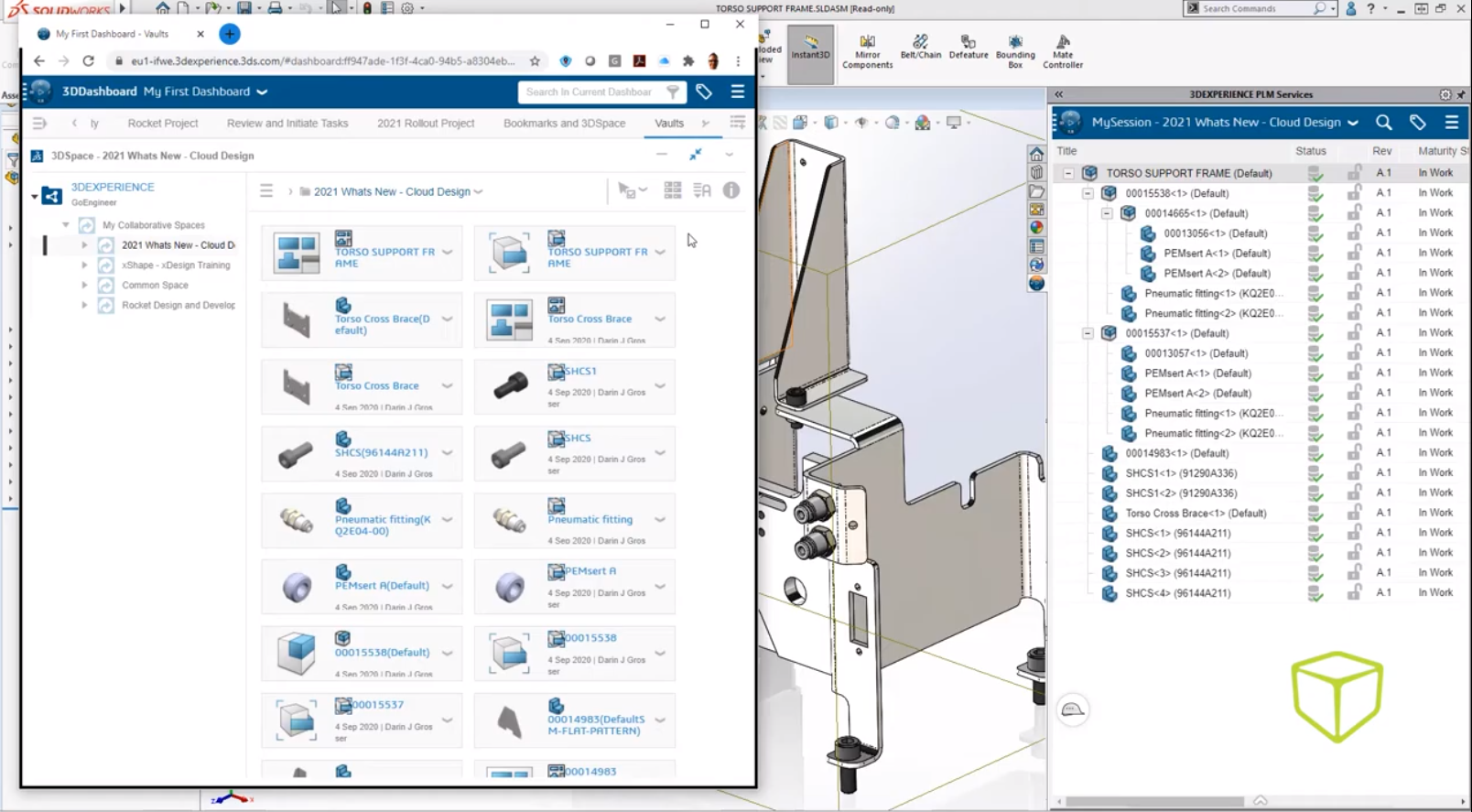Click the 3DDashboard tag icon
The height and width of the screenshot is (812, 1472).
coord(703,92)
